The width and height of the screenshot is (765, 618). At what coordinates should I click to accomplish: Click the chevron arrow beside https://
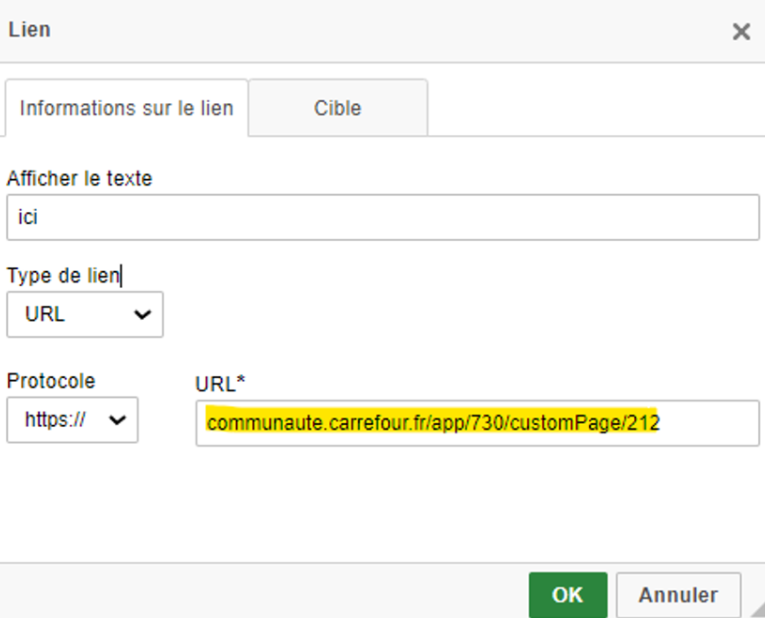(117, 420)
